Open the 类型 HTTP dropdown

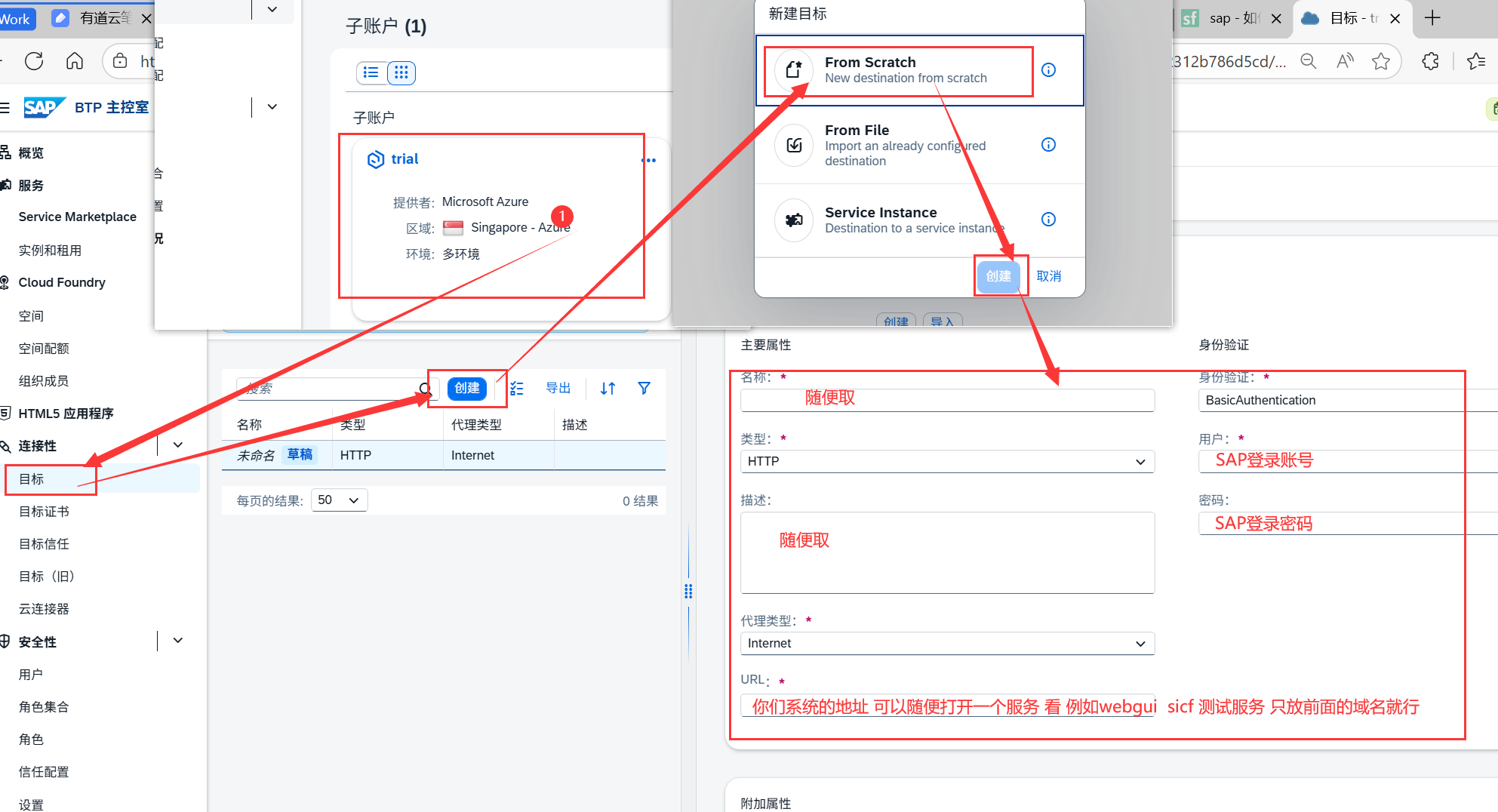947,461
